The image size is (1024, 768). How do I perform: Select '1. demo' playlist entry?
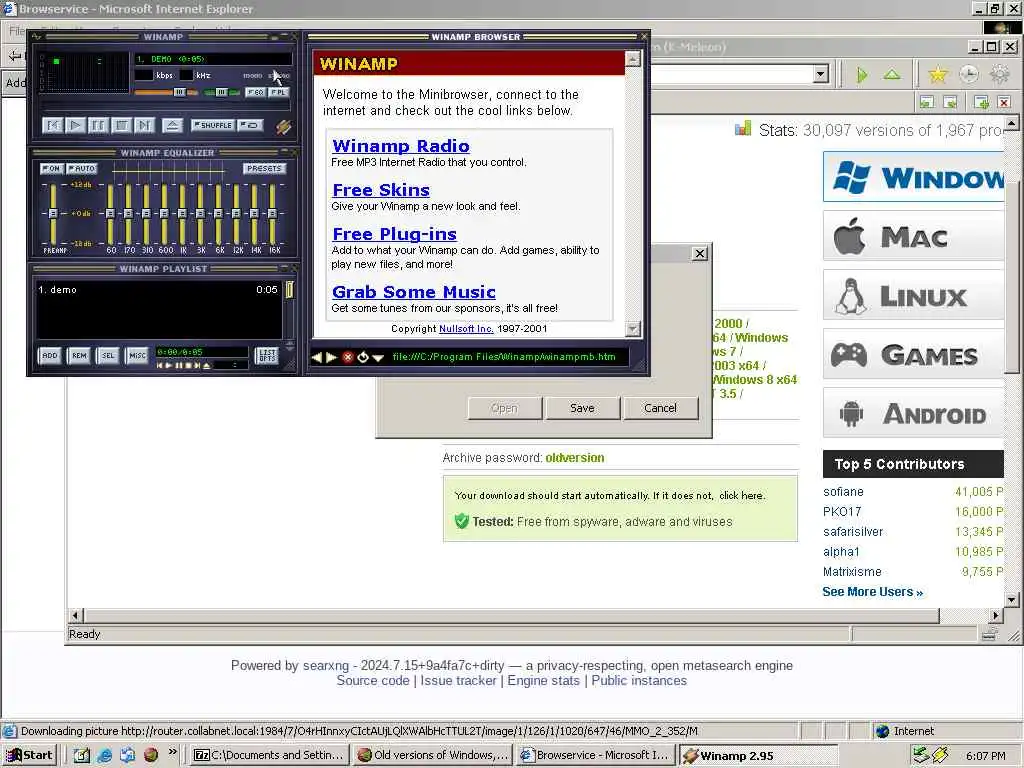pyautogui.click(x=159, y=289)
